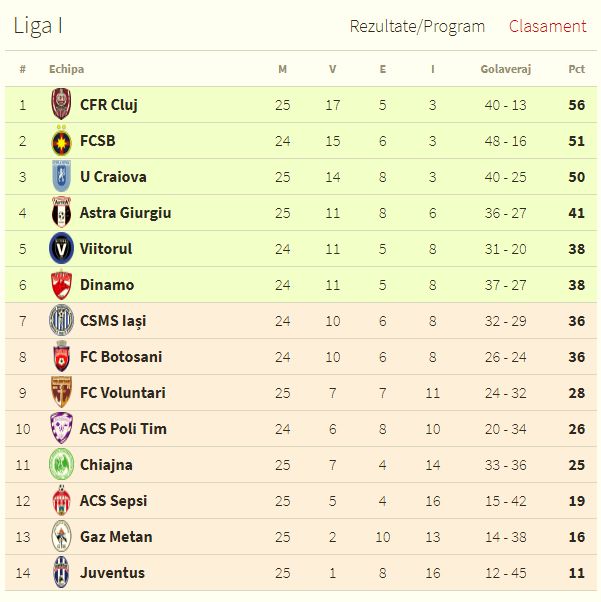Open the CSMS Iași team name link
The width and height of the screenshot is (601, 602).
[113, 321]
